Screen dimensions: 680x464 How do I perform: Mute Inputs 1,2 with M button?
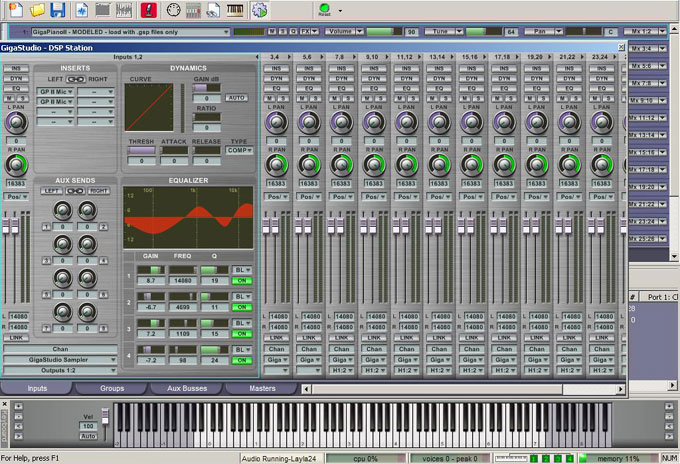tap(10, 98)
